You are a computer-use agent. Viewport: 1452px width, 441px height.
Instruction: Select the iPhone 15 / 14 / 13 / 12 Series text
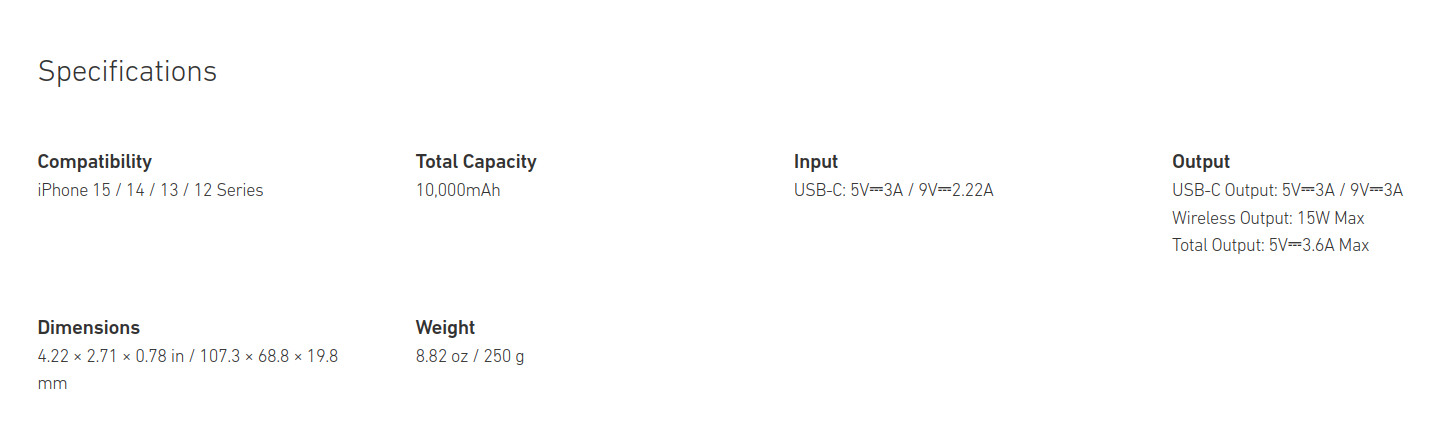point(150,190)
